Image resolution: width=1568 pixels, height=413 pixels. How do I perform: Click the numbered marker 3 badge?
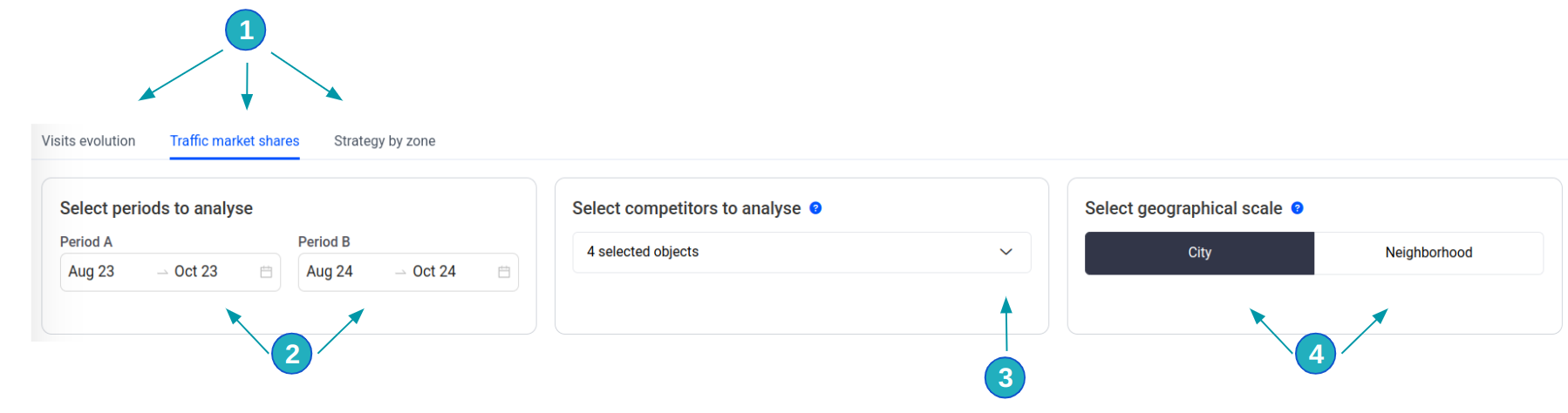pyautogui.click(x=1005, y=377)
